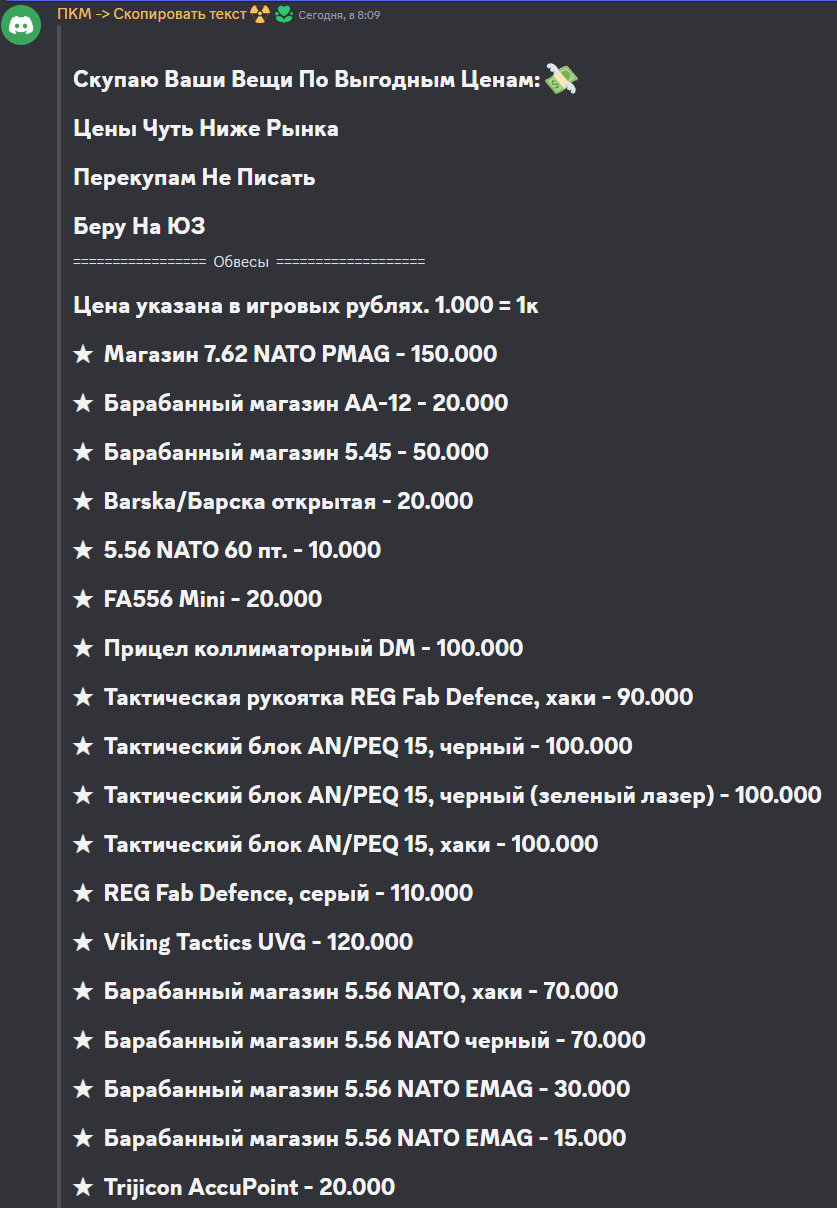Click the Сегодня, в 8:09 message timestamp
This screenshot has width=837, height=1208.
click(x=338, y=15)
